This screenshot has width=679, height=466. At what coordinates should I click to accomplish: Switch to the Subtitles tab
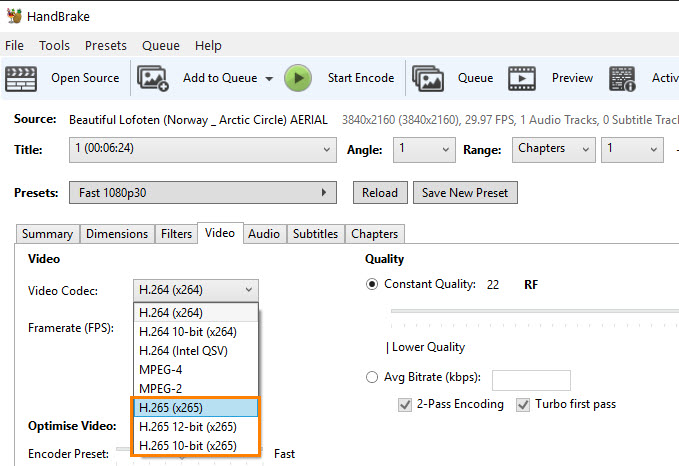pos(315,234)
